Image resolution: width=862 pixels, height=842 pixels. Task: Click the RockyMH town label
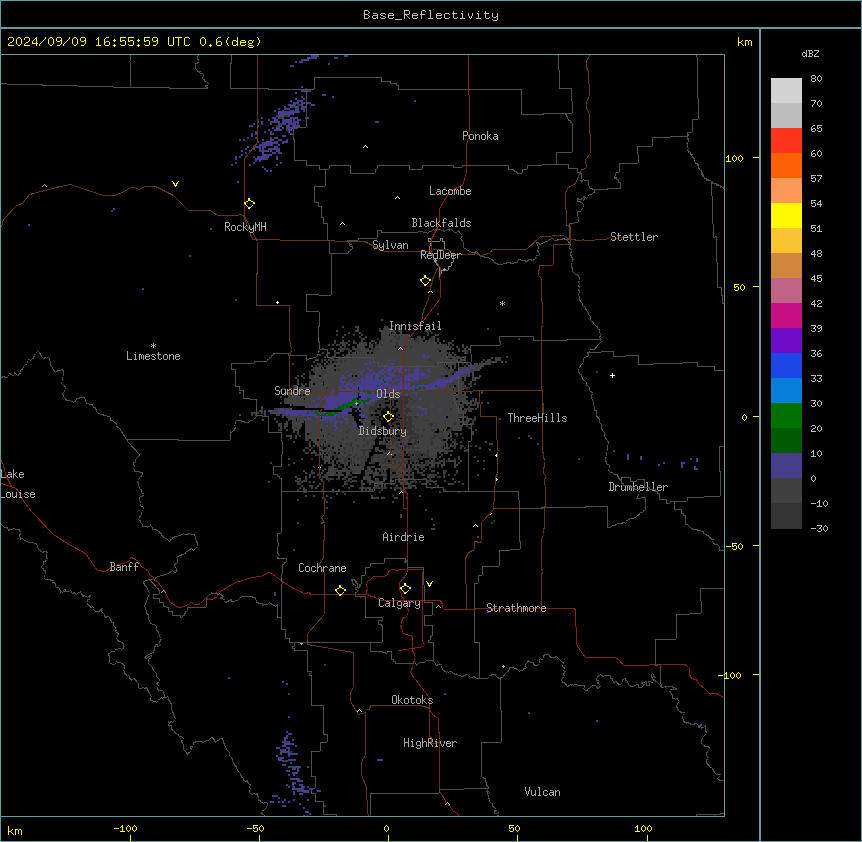[245, 227]
